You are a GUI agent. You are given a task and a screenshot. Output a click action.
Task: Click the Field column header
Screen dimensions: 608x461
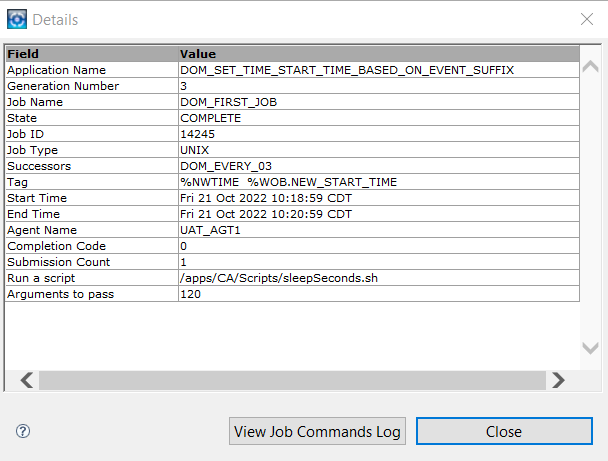pos(92,54)
